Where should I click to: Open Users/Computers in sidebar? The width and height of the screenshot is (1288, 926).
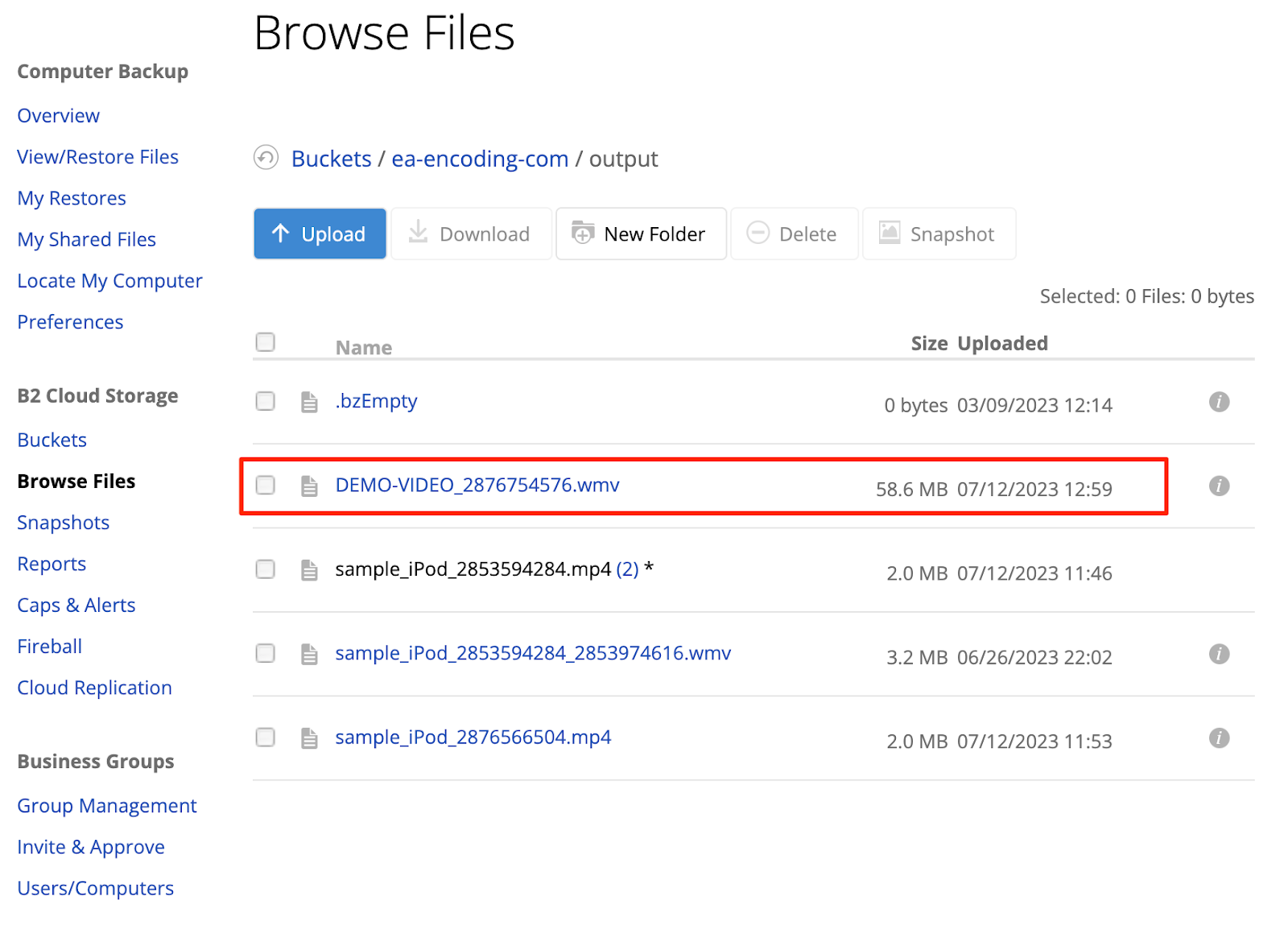96,888
